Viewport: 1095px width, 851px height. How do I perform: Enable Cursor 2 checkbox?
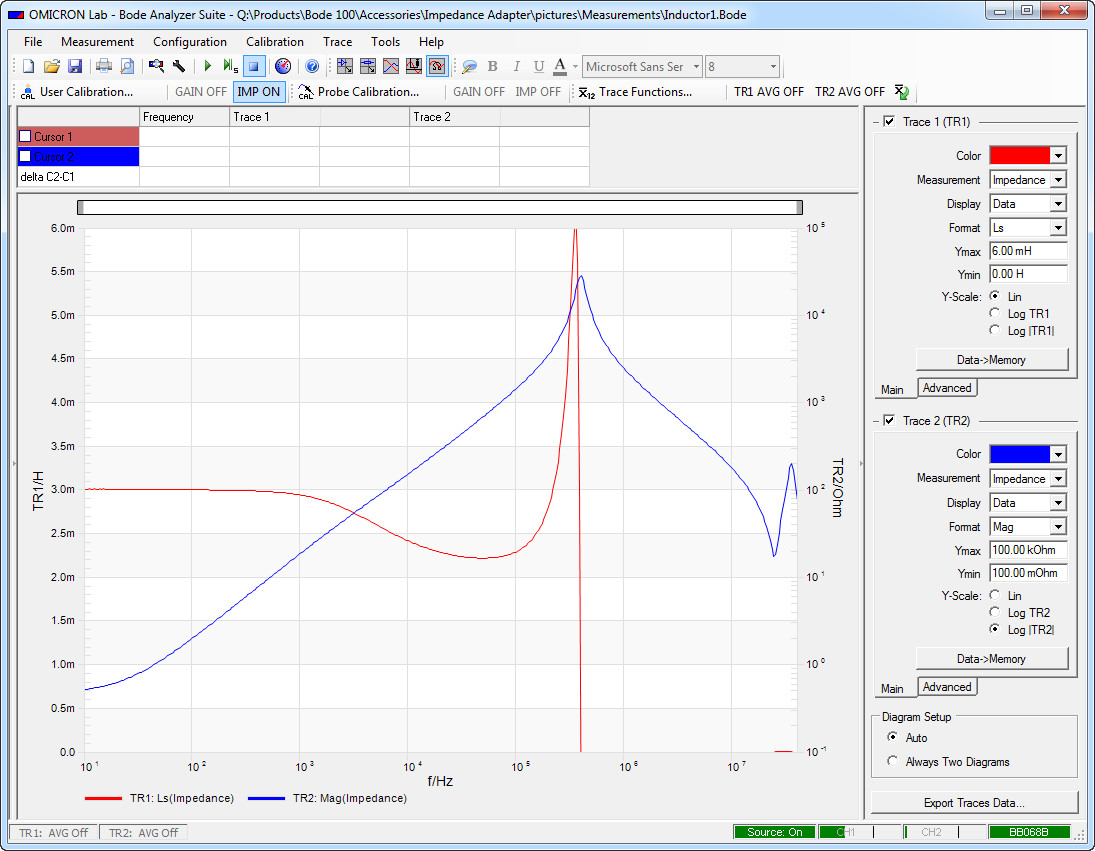[25, 156]
